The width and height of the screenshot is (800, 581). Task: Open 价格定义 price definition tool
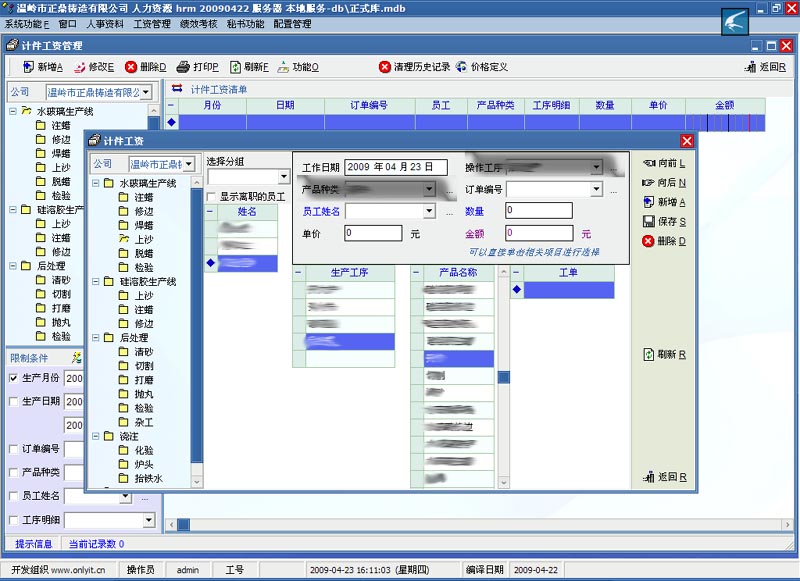482,67
